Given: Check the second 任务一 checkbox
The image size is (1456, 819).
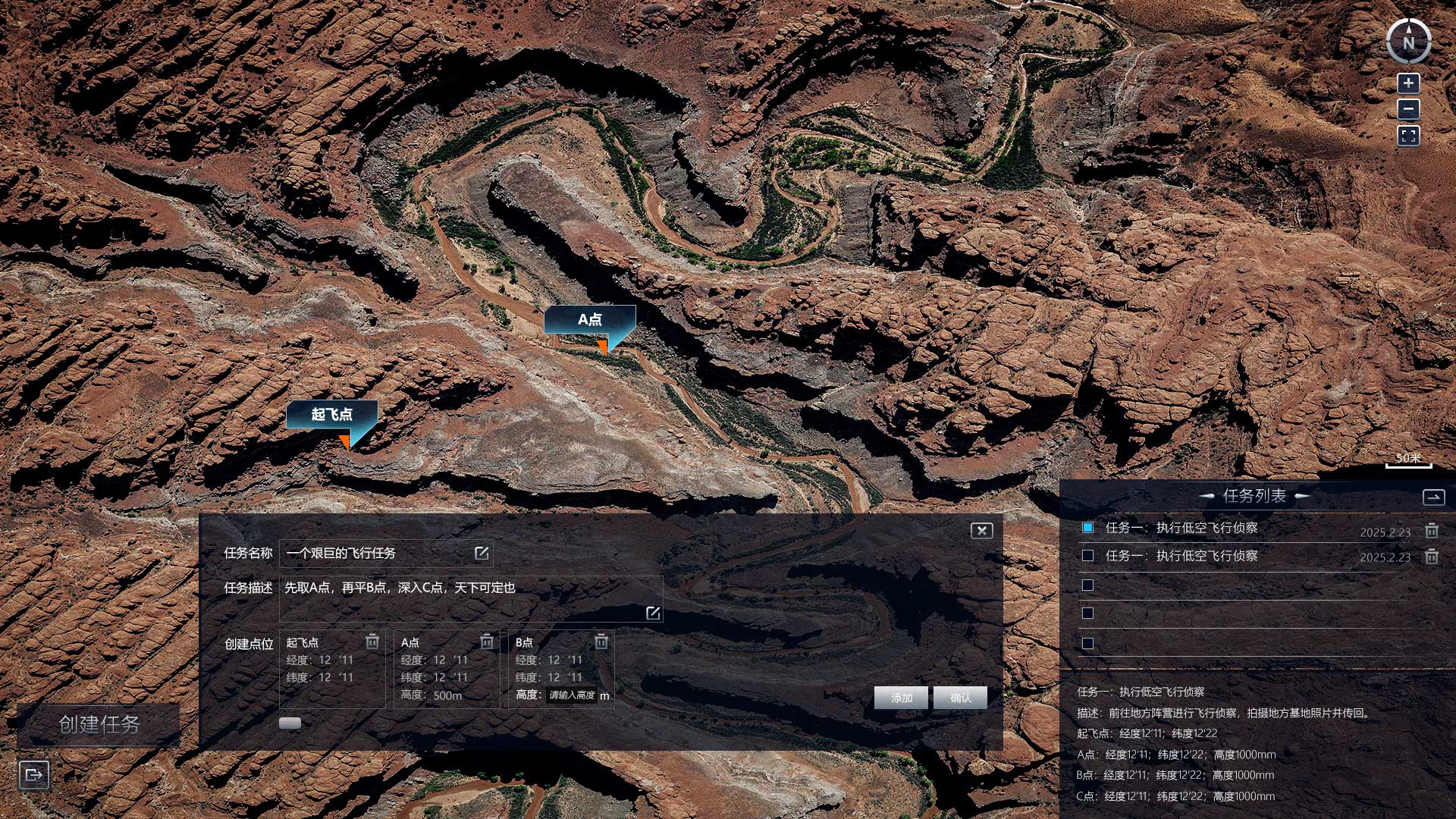Looking at the screenshot, I should (x=1087, y=555).
